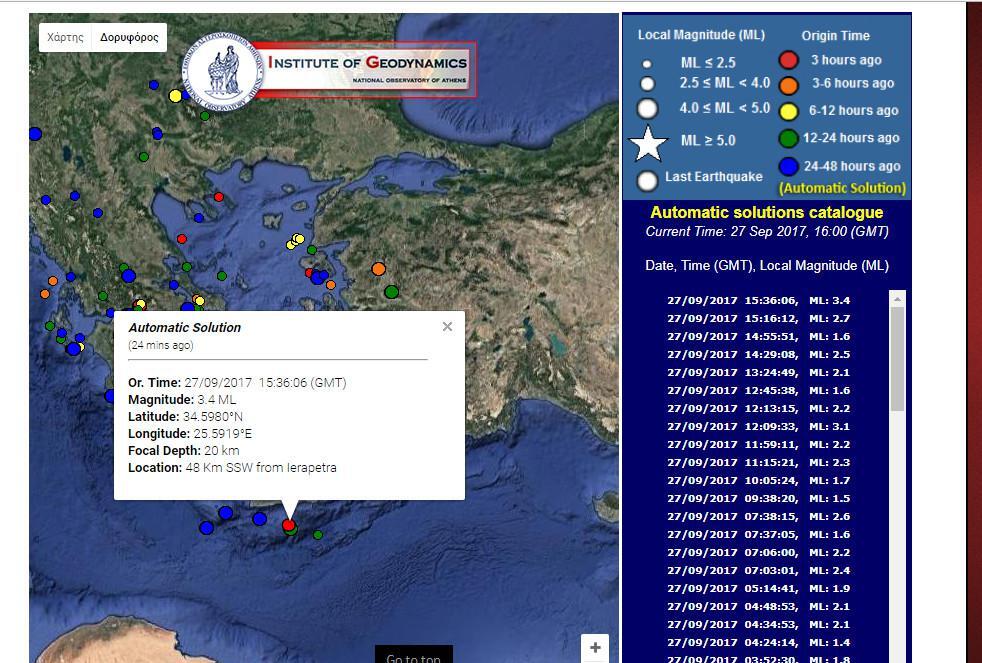Open the 15:16:12 ML 2.7 catalogue entry
The width and height of the screenshot is (982, 663).
pyautogui.click(x=758, y=318)
